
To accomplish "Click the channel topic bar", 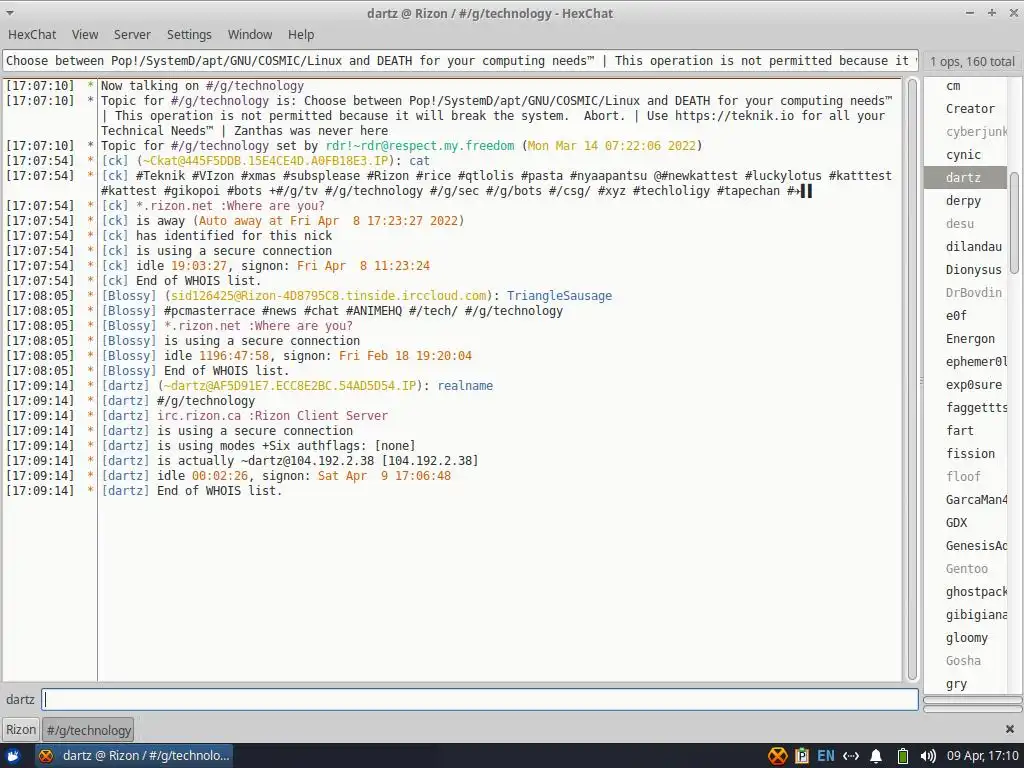I will tap(460, 61).
